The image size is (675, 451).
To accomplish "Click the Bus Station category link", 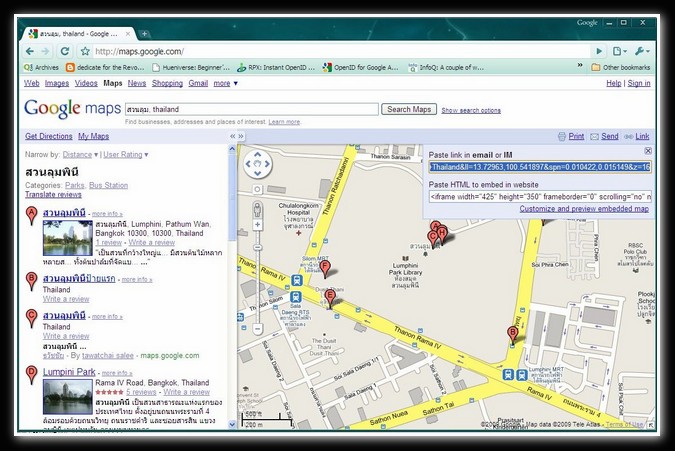I will click(108, 185).
